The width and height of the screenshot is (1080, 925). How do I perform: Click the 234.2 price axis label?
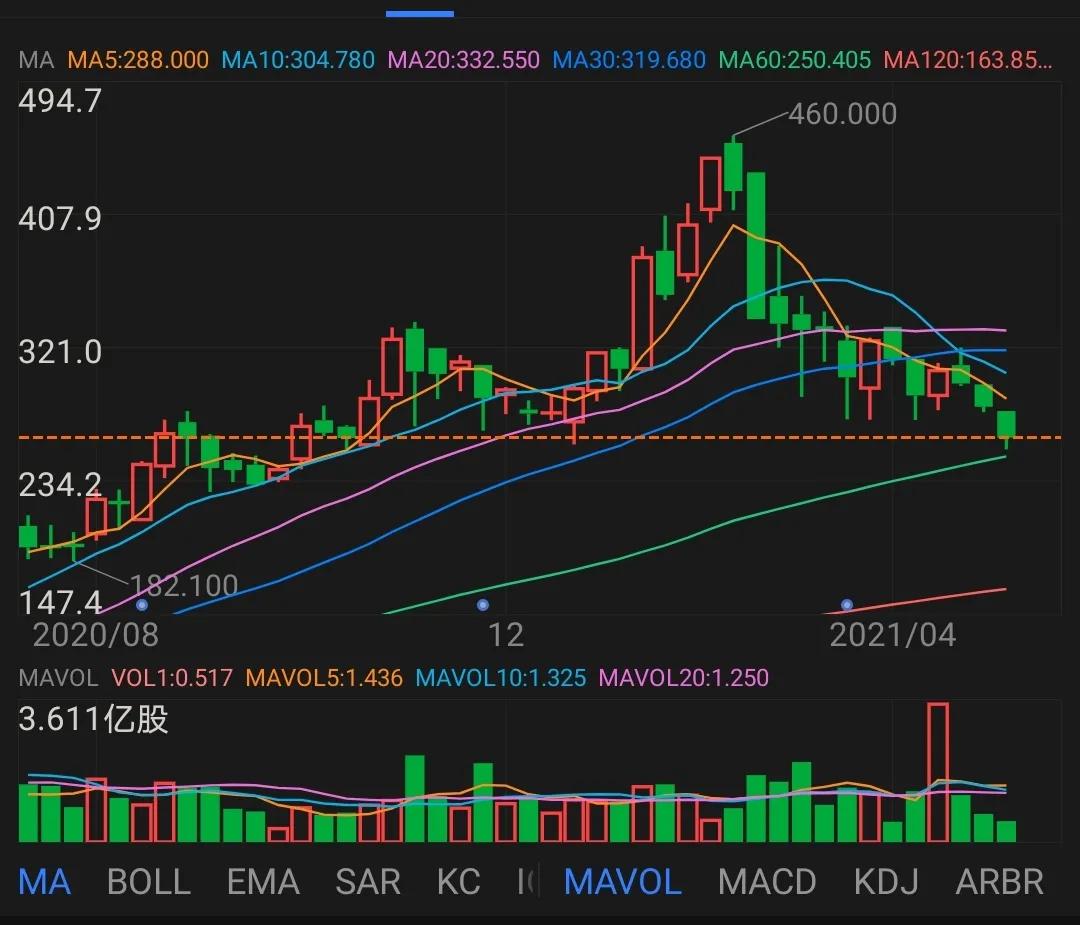click(60, 485)
